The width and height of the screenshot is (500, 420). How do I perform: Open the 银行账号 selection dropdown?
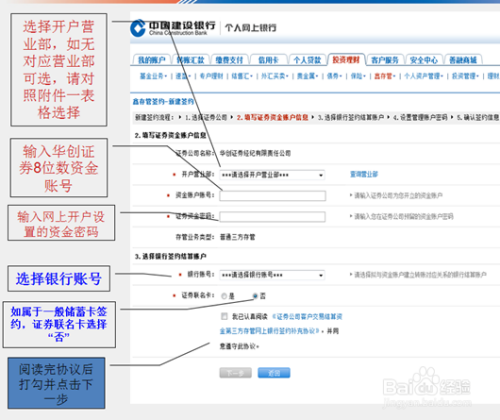272,275
